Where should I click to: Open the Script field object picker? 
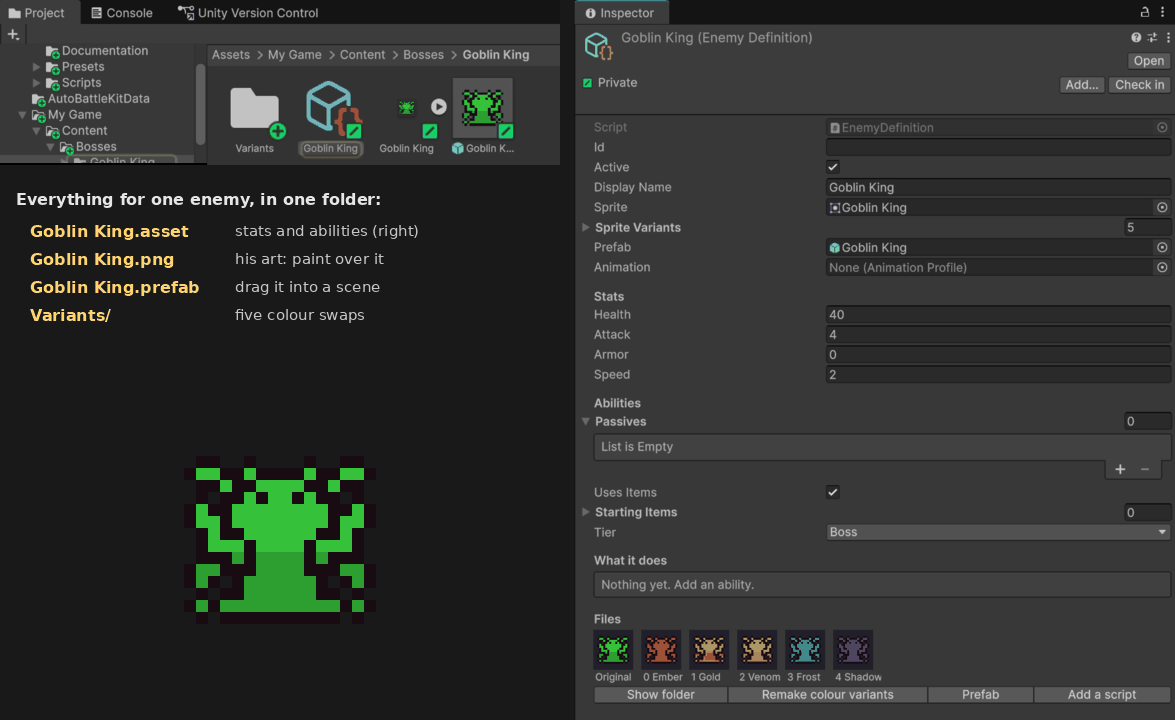pos(1162,127)
